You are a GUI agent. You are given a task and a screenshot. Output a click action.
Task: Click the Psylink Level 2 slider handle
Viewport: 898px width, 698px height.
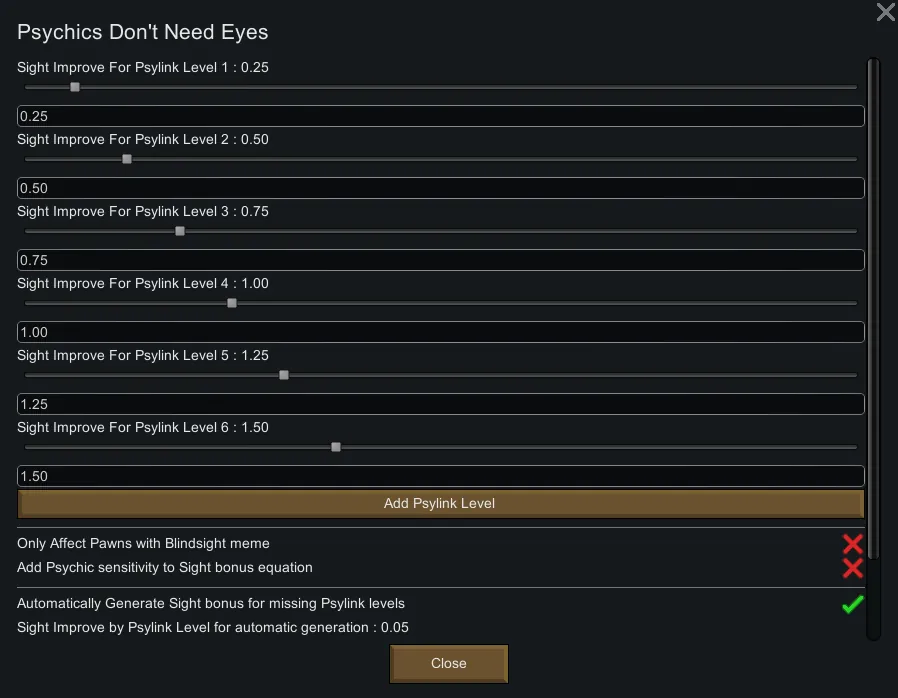tap(127, 159)
